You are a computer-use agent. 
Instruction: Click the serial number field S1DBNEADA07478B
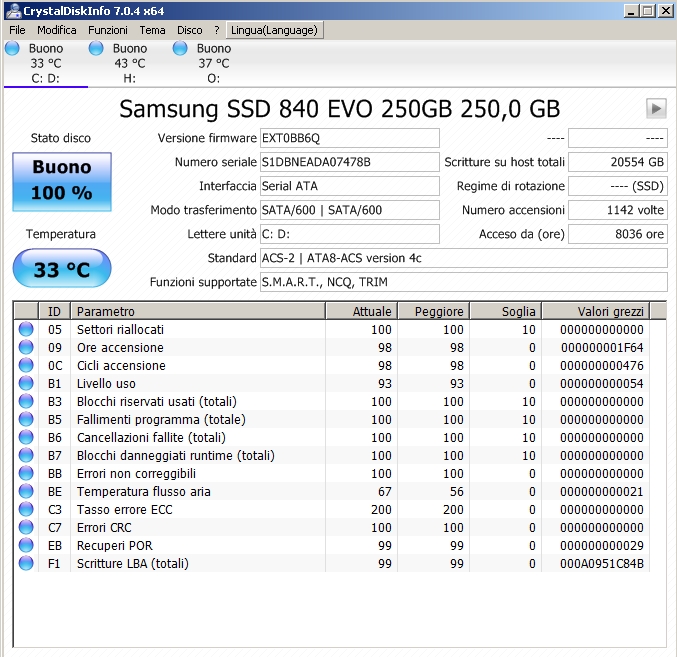tap(350, 162)
